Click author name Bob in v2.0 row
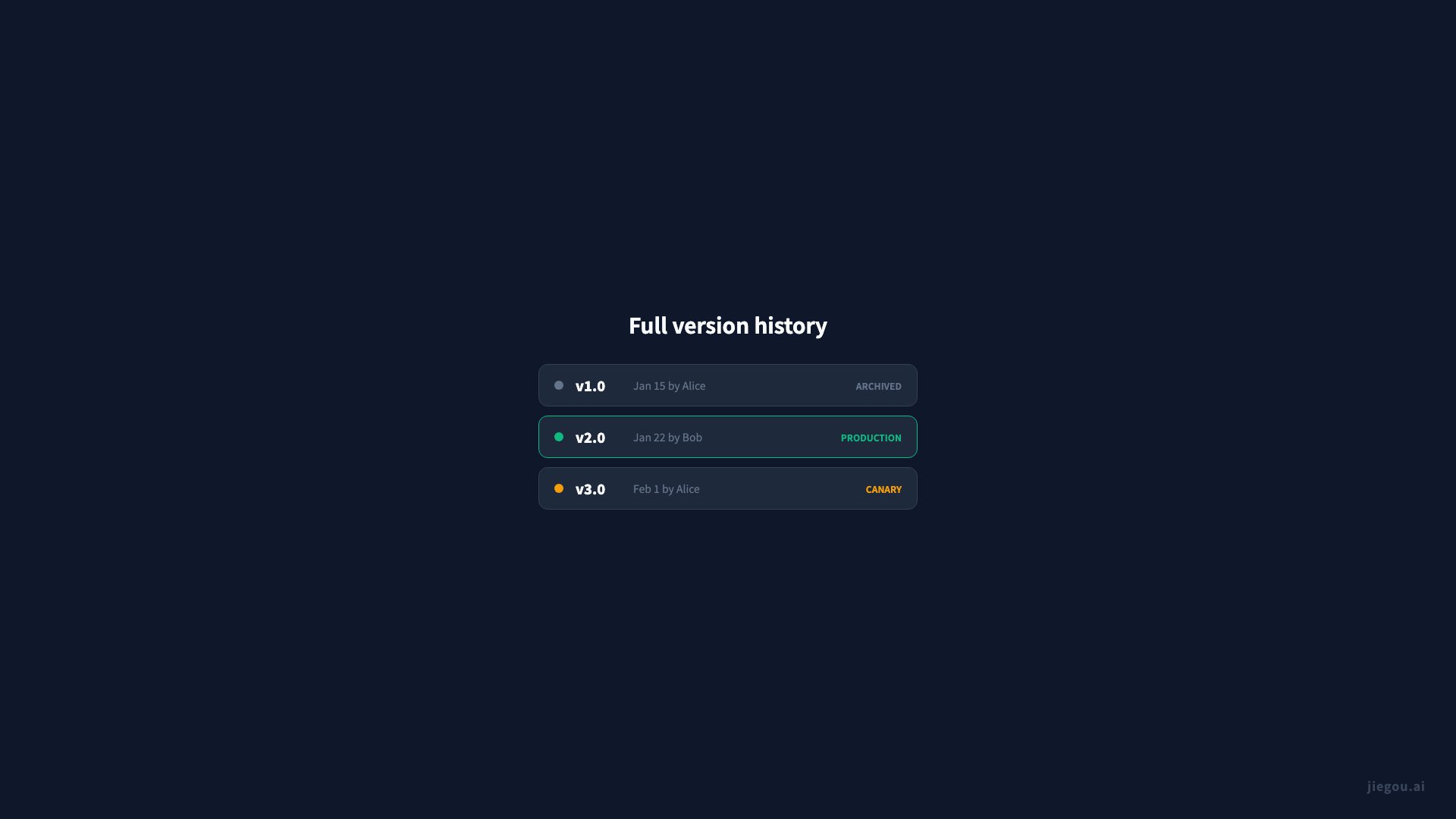The image size is (1456, 819). click(x=692, y=438)
